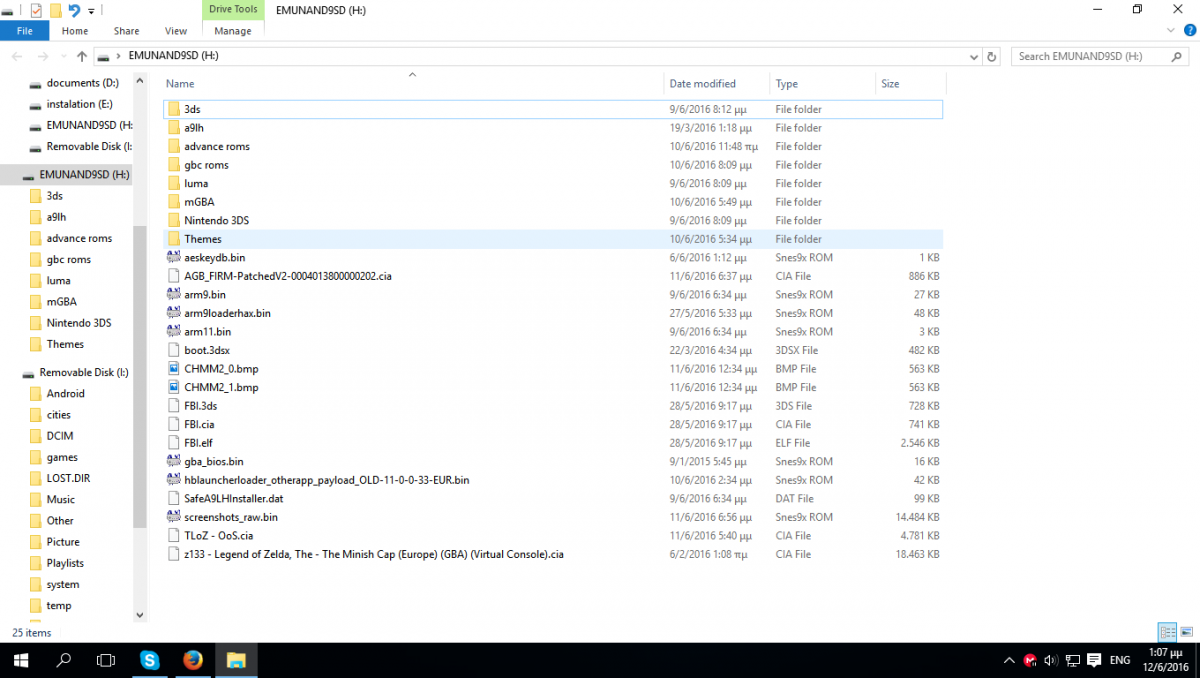The width and height of the screenshot is (1200, 678).
Task: Click the DCIM folder icon in sidebar
Action: pos(36,436)
